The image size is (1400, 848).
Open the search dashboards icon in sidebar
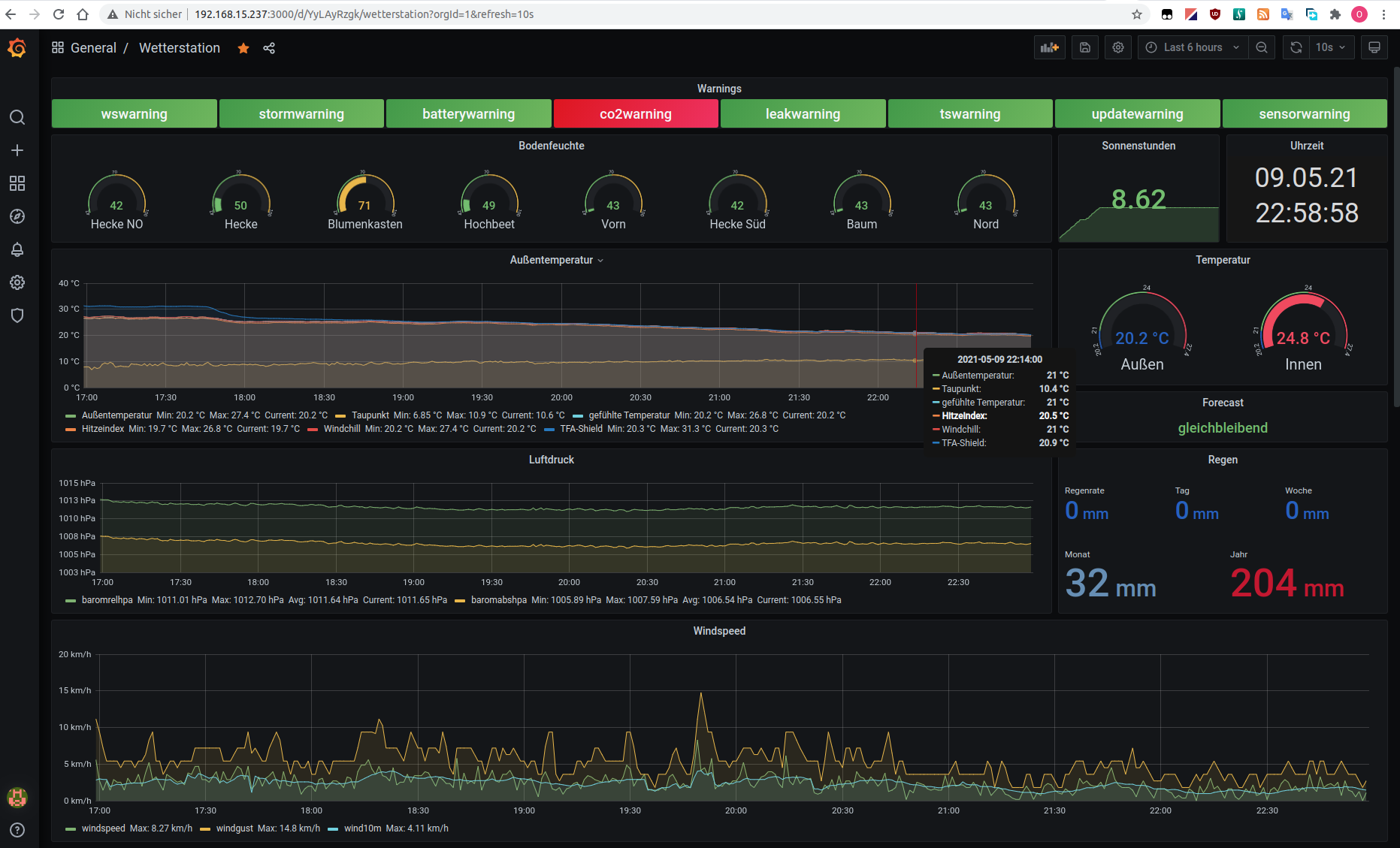(17, 117)
